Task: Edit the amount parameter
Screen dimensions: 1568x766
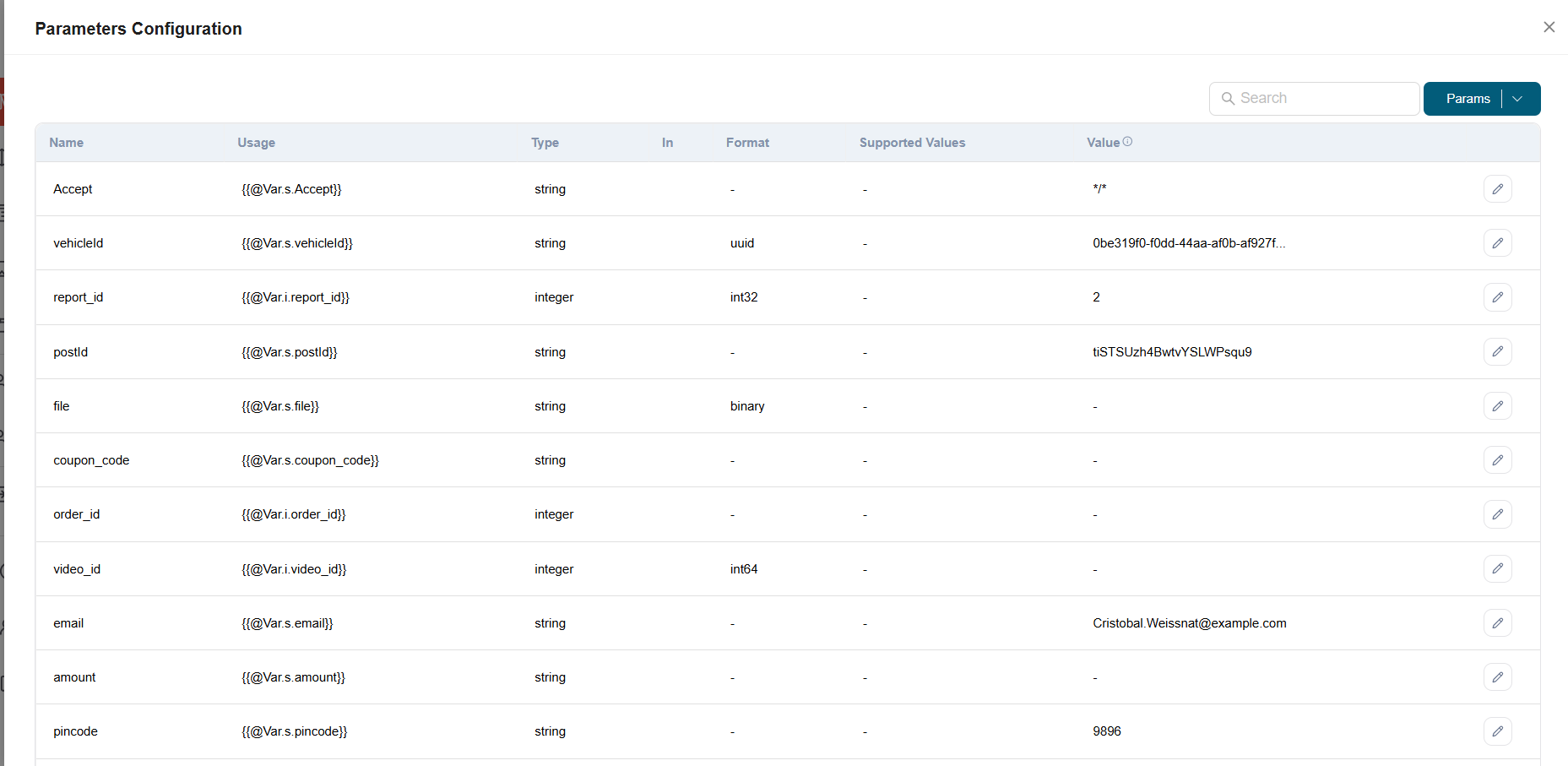Action: (1498, 676)
